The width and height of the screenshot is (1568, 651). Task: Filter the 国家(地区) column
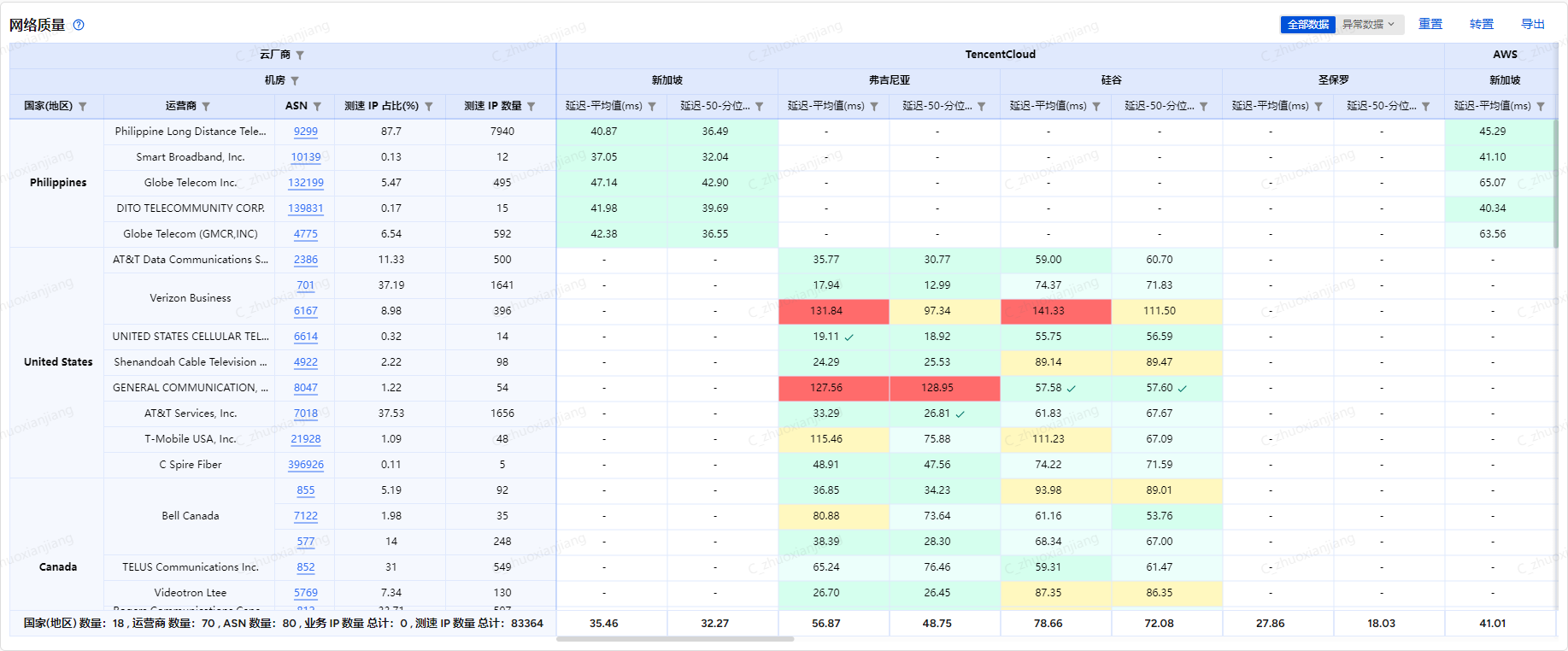(x=83, y=107)
